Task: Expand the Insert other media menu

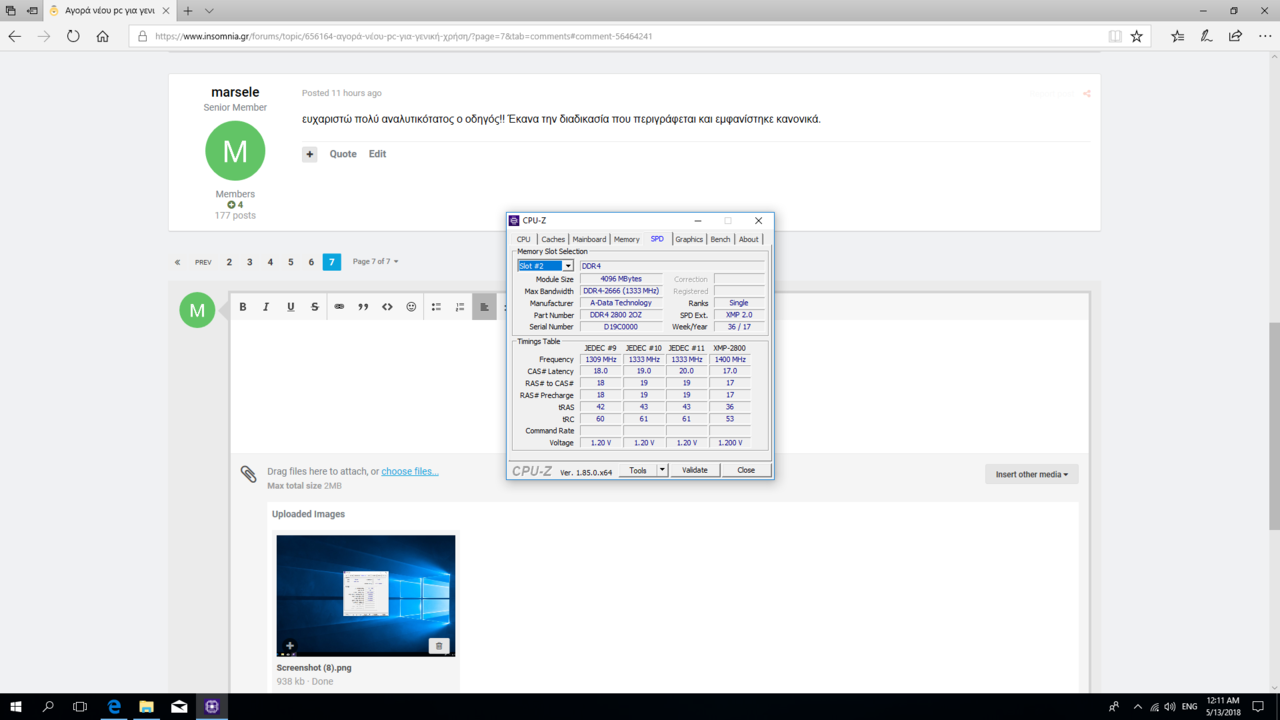Action: pyautogui.click(x=1032, y=474)
